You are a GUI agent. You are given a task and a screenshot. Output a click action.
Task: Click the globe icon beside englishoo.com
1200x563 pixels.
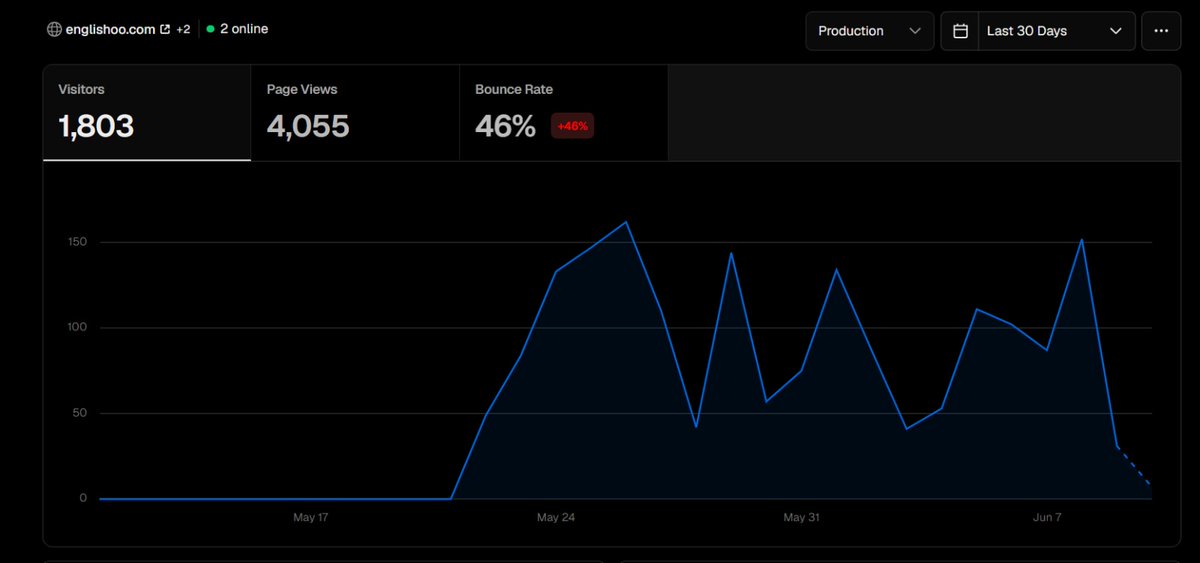pos(54,30)
